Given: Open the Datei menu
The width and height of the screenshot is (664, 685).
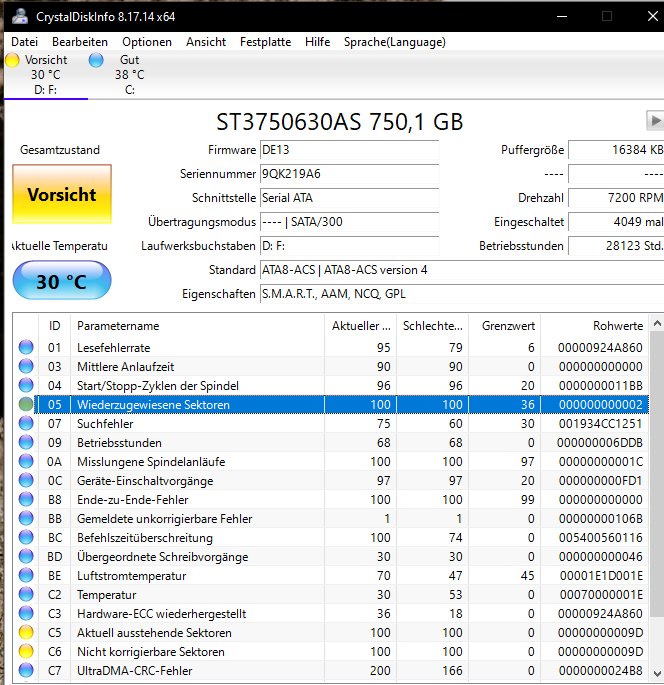Looking at the screenshot, I should (x=24, y=42).
